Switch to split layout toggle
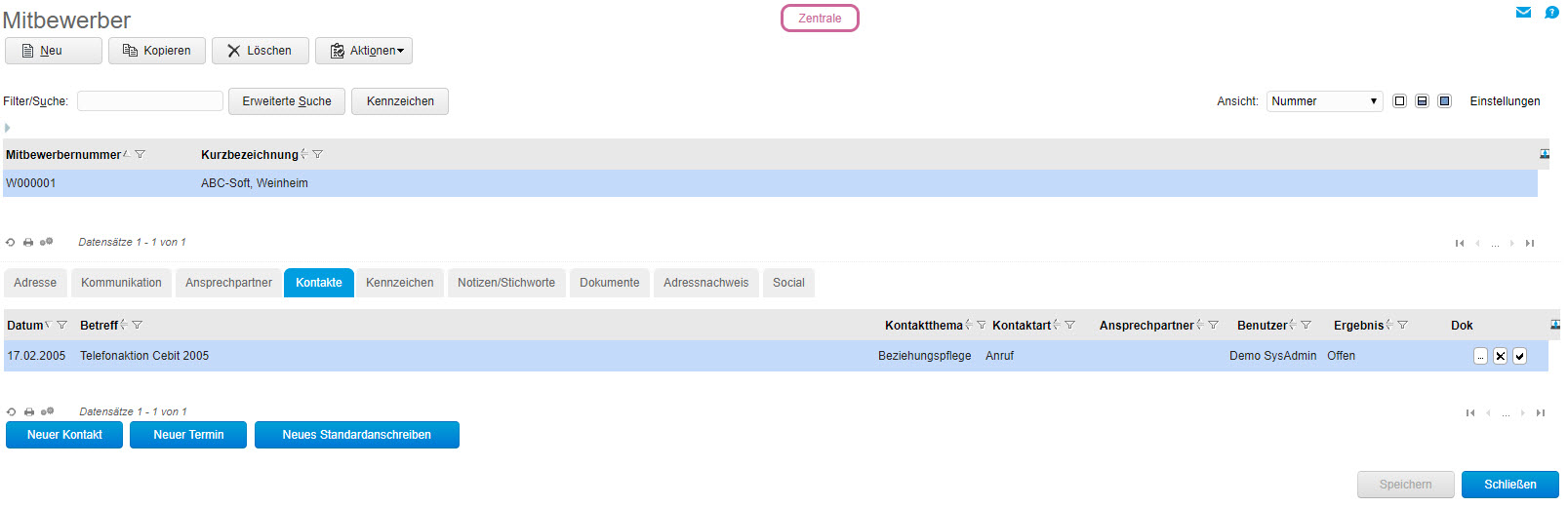 point(1422,101)
